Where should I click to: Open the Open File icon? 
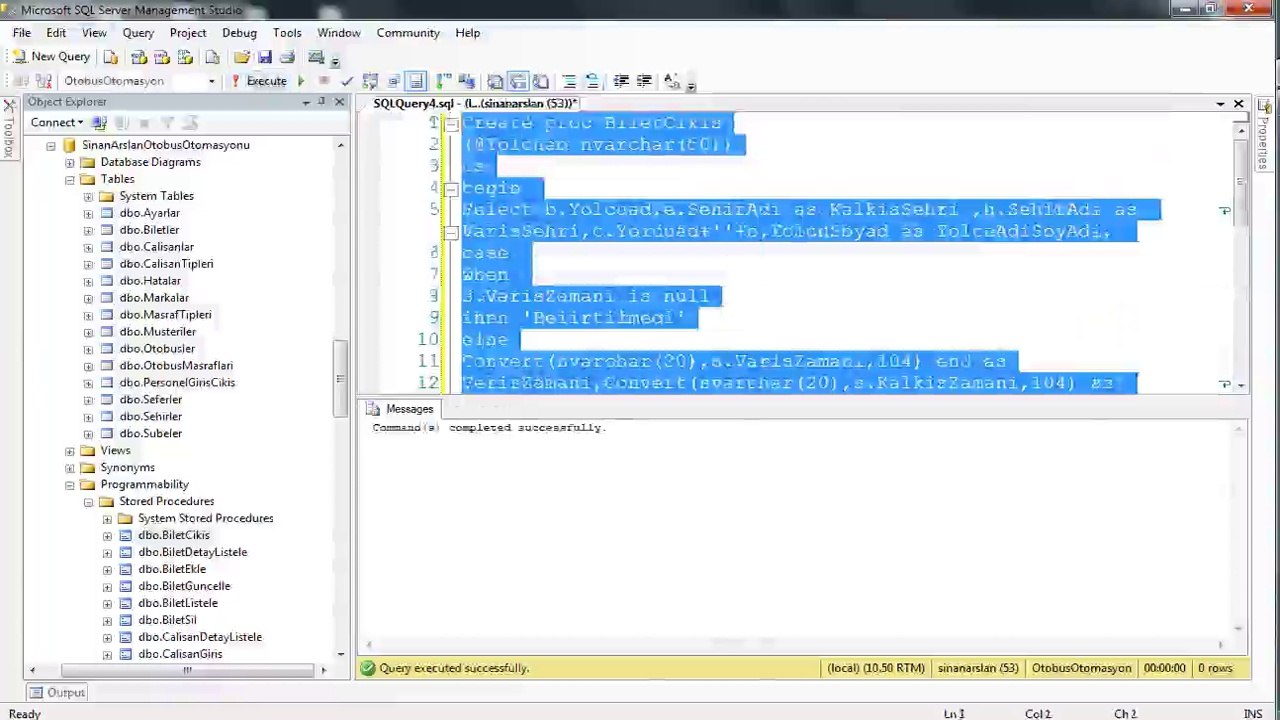coord(243,57)
